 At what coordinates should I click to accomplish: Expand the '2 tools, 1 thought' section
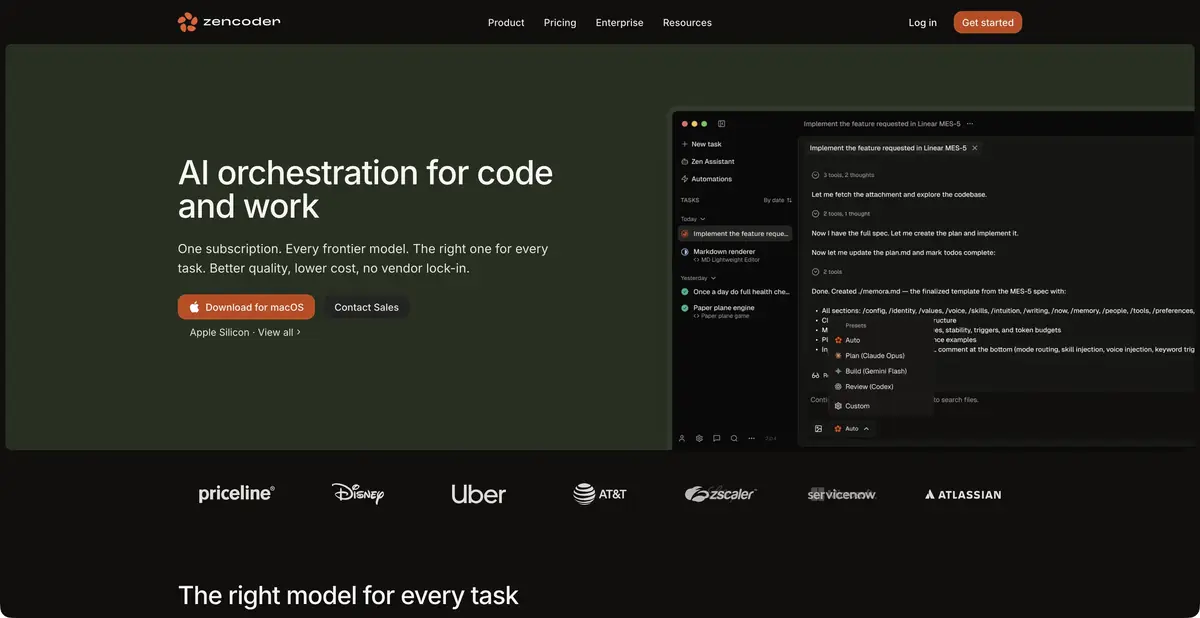pos(840,214)
